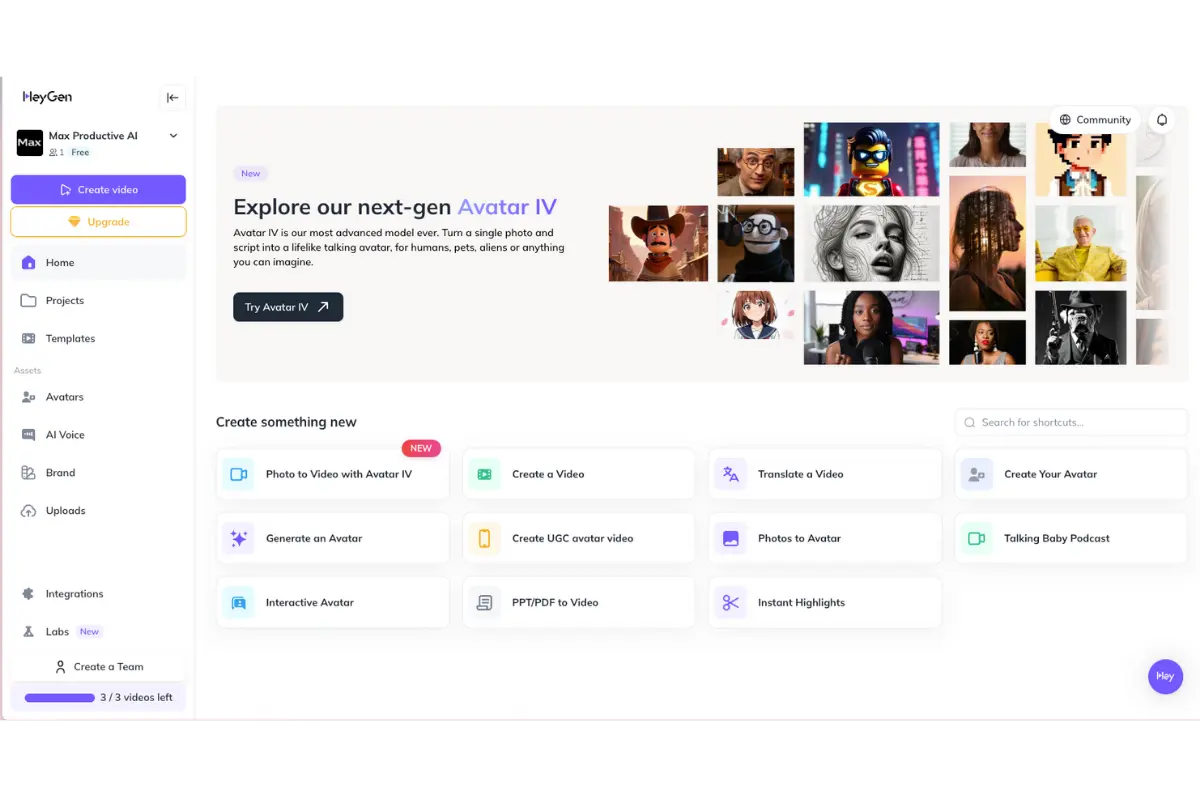Click the Photo to Video camera icon
Image resolution: width=1200 pixels, height=800 pixels.
[239, 474]
